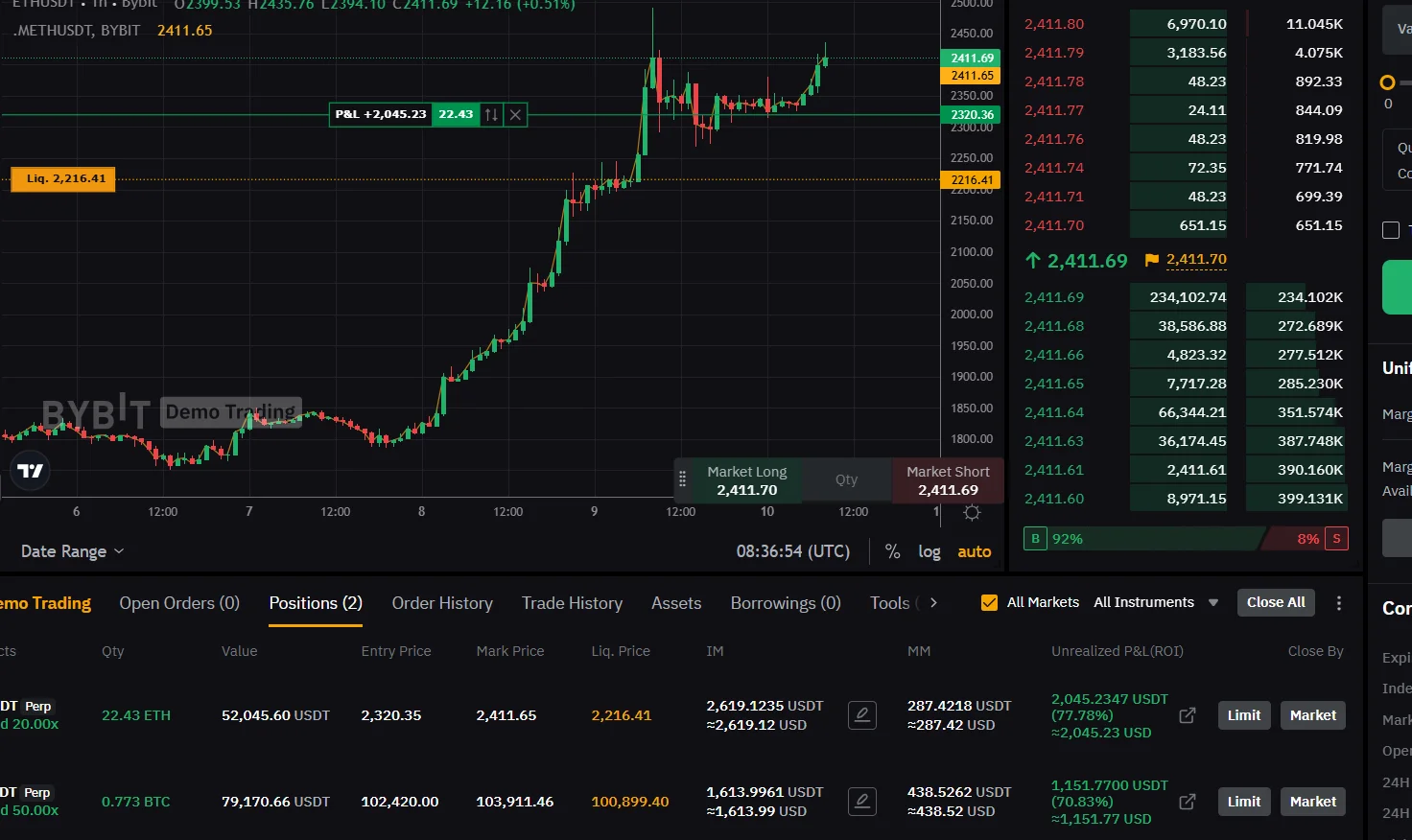The width and height of the screenshot is (1412, 840).
Task: Edit margin for the 0.773 BTC position
Action: 862,802
